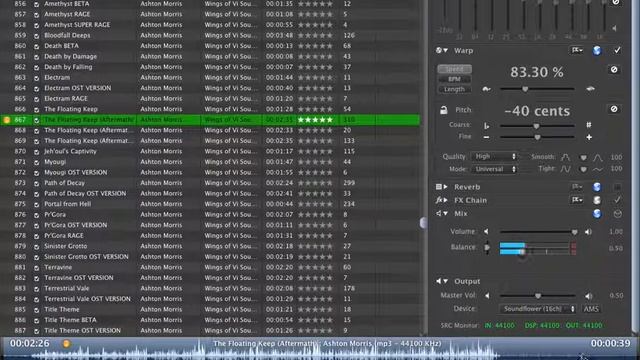Click the flat icon beside the Coarse slider

[487, 126]
